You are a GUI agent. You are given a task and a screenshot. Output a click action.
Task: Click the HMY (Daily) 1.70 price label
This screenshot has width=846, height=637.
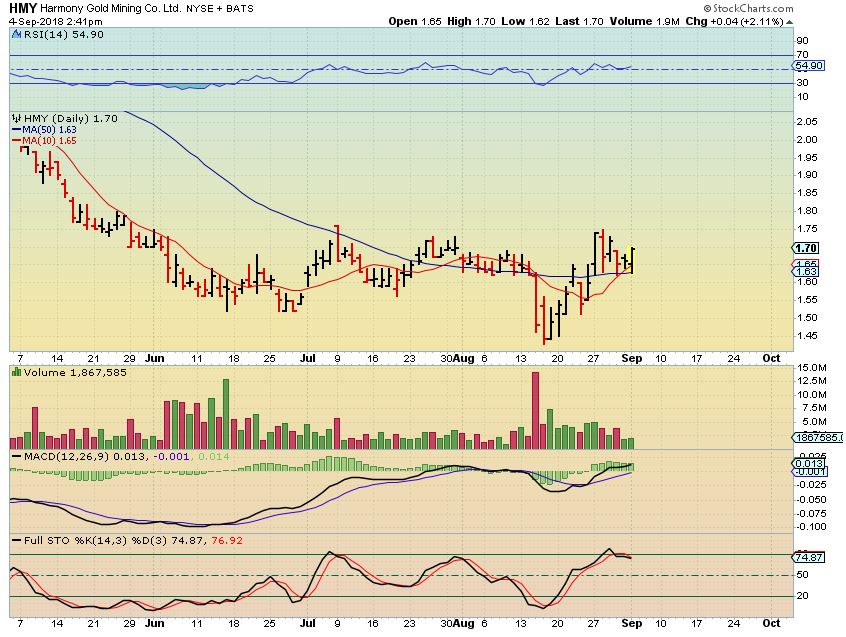71,118
